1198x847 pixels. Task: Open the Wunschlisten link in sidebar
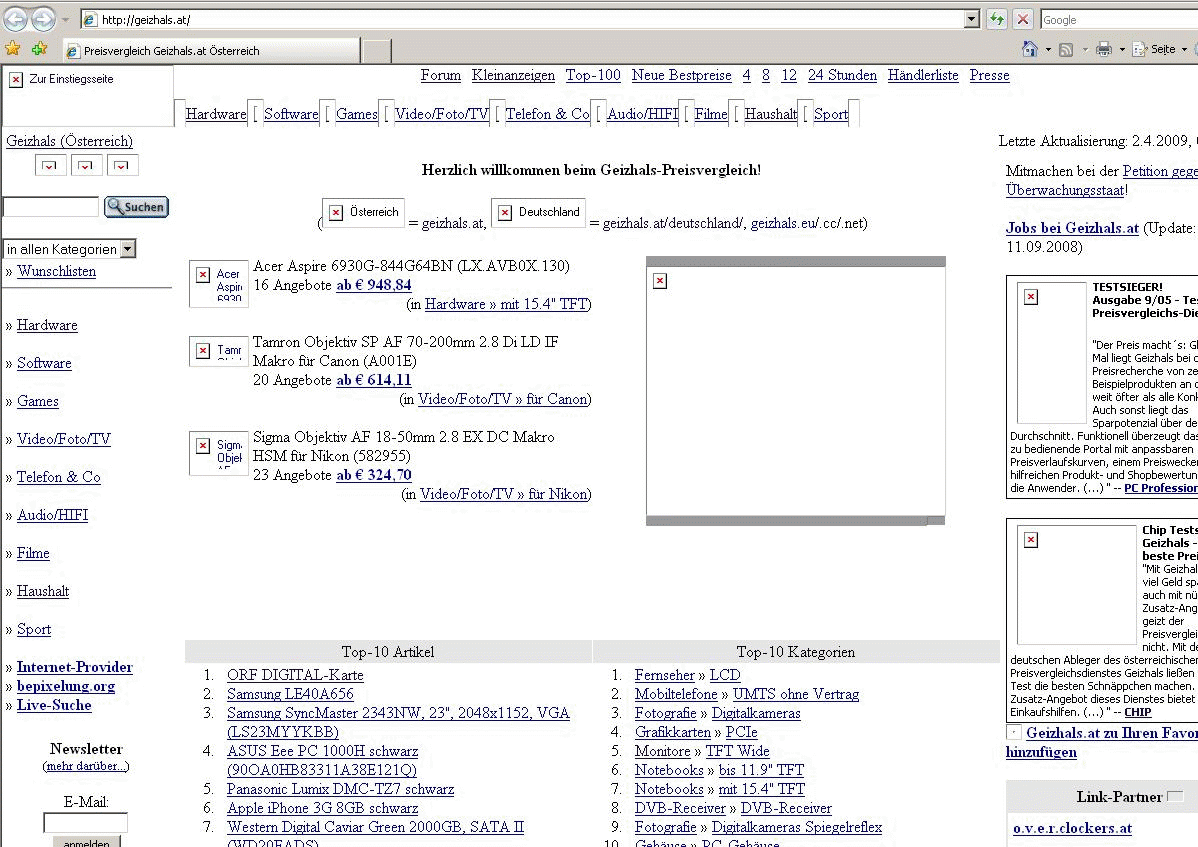click(x=57, y=271)
